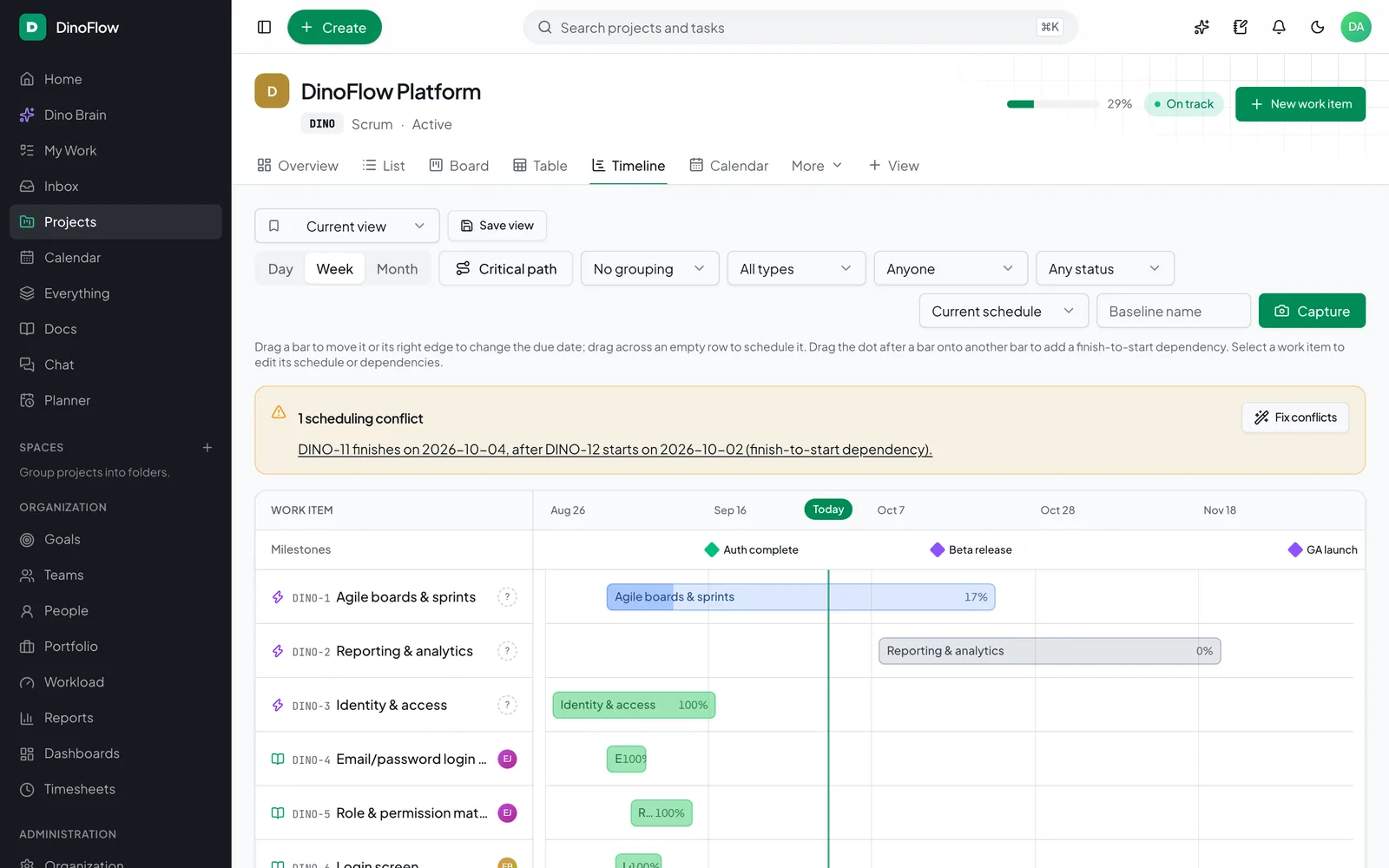
Task: Switch to the Board tab
Action: [459, 166]
